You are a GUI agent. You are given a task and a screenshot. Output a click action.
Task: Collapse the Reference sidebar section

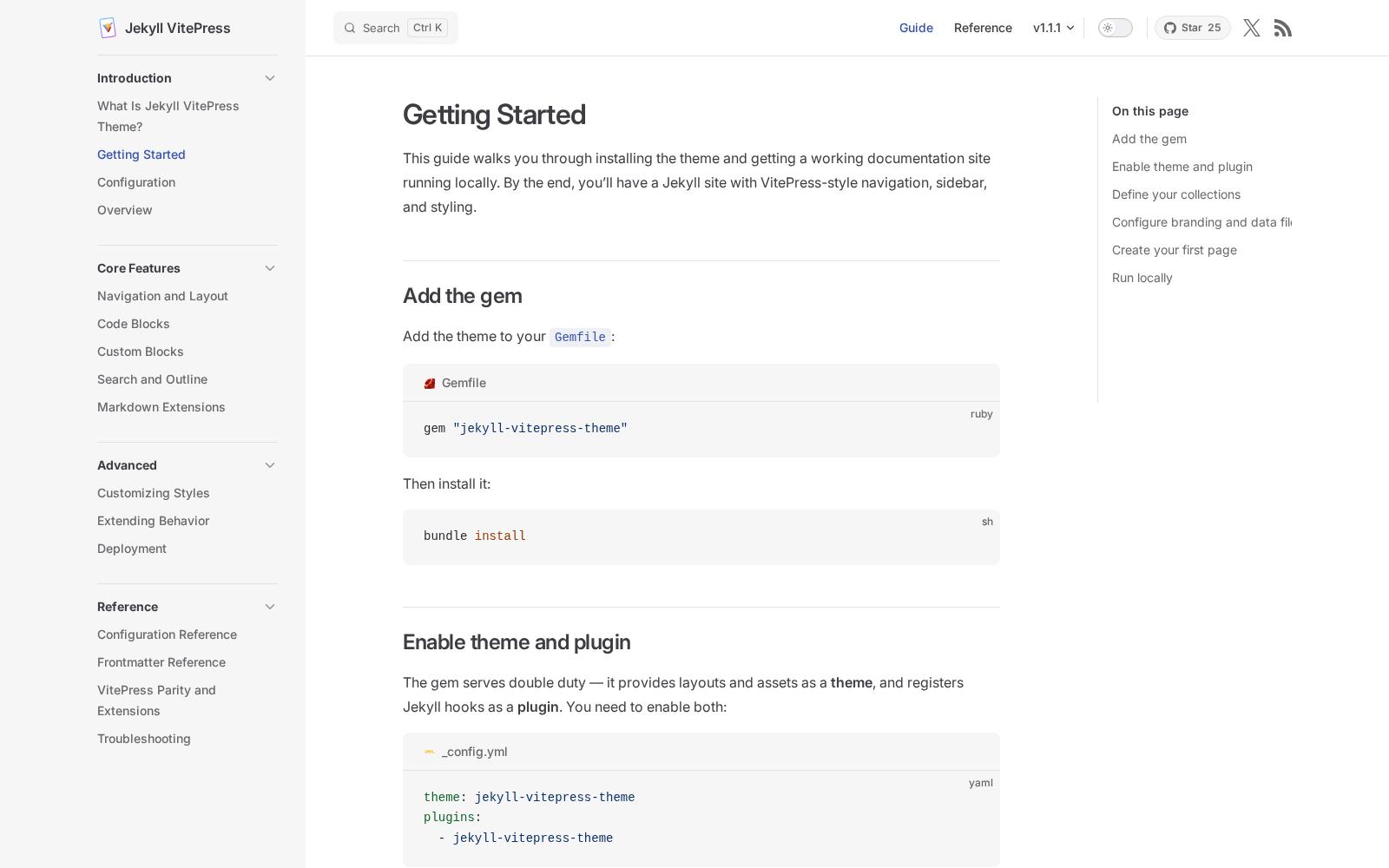tap(270, 607)
